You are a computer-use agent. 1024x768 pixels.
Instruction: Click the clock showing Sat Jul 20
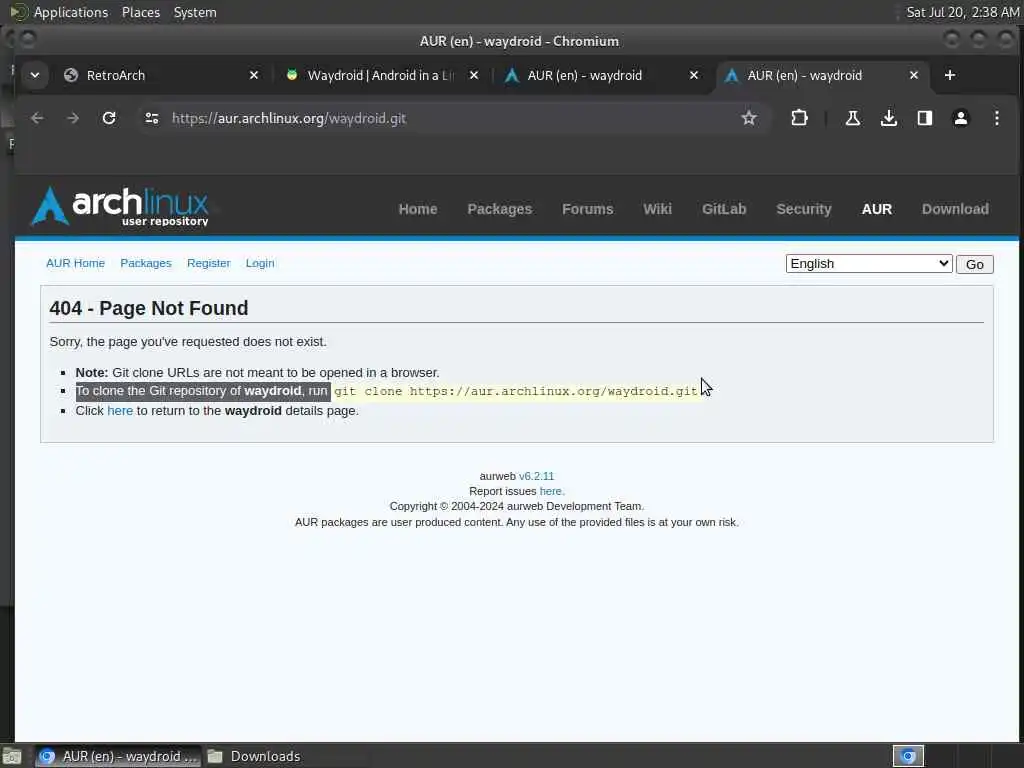point(963,12)
